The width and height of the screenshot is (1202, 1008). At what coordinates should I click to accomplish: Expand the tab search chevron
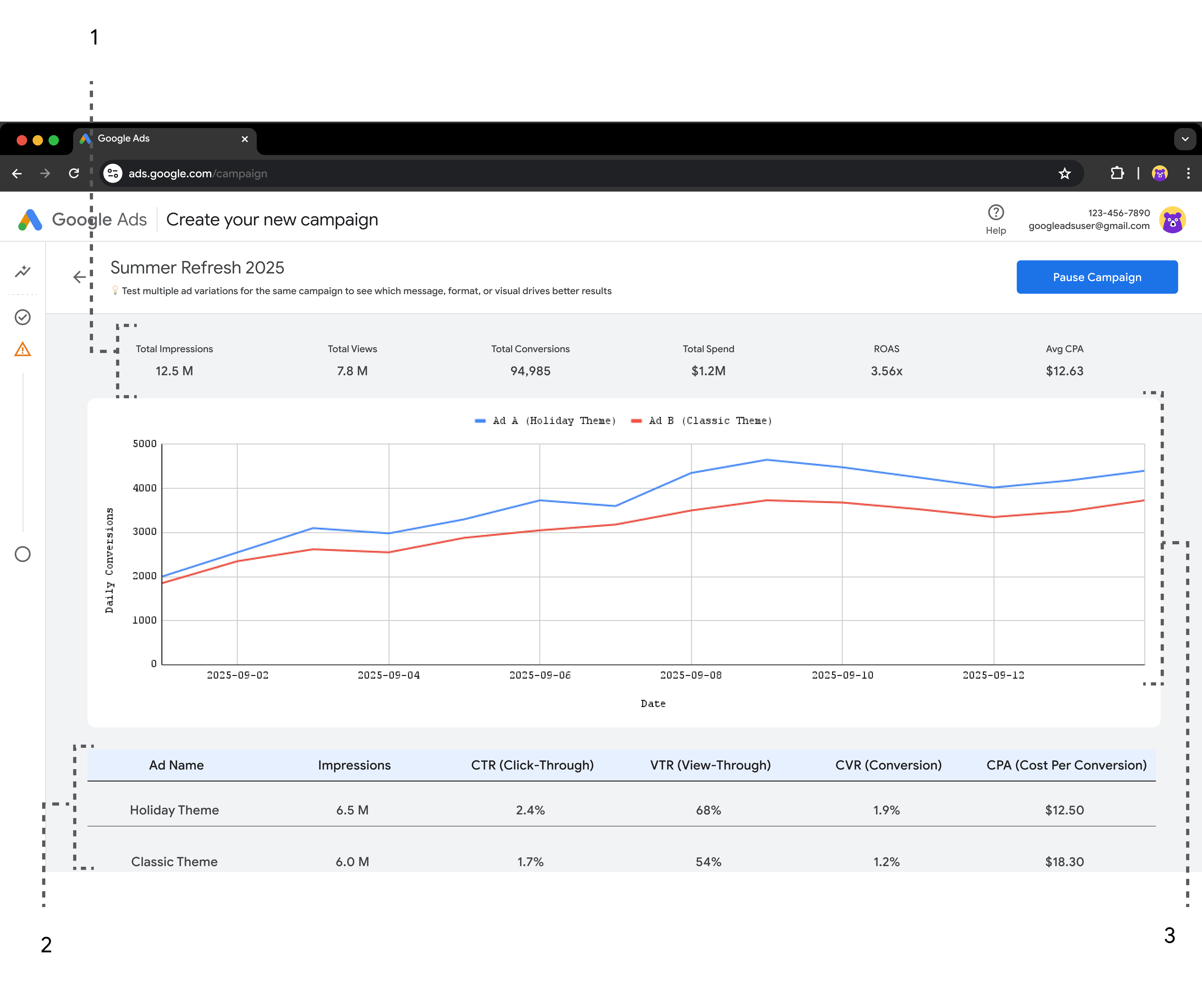click(x=1185, y=139)
